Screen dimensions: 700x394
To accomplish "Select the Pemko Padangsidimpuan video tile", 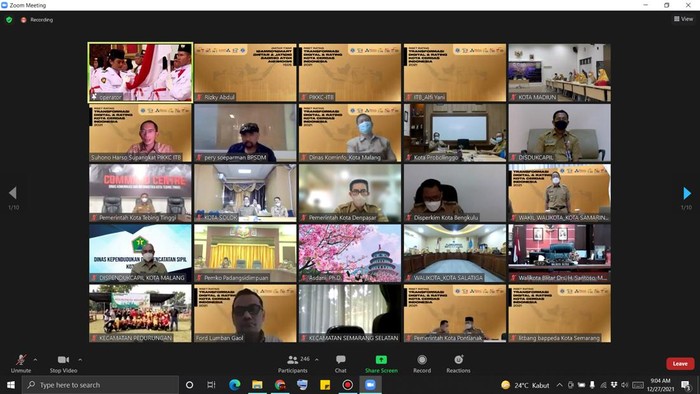I will click(x=245, y=253).
